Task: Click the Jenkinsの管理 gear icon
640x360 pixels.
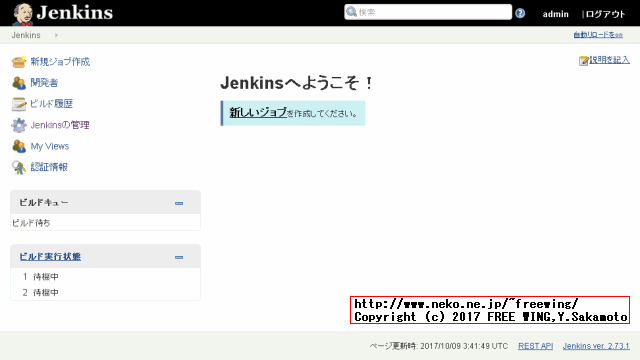Action: pos(19,125)
